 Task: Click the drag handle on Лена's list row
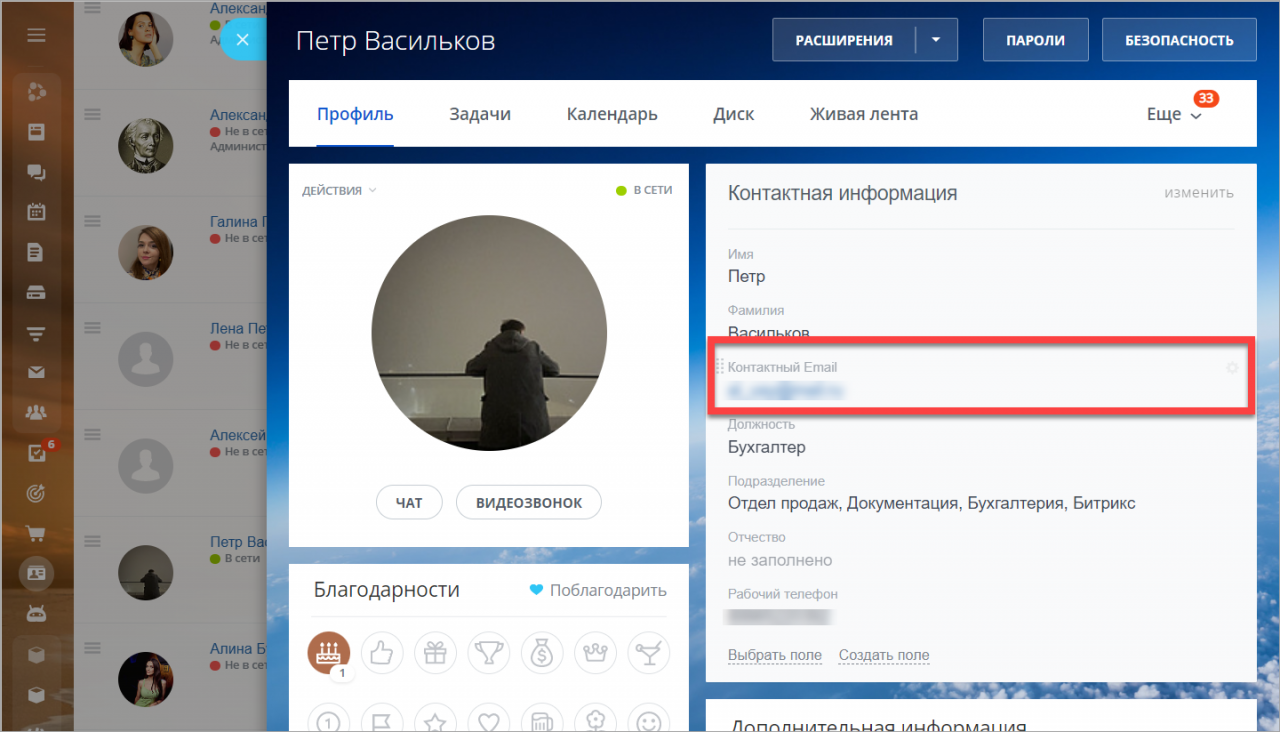92,327
